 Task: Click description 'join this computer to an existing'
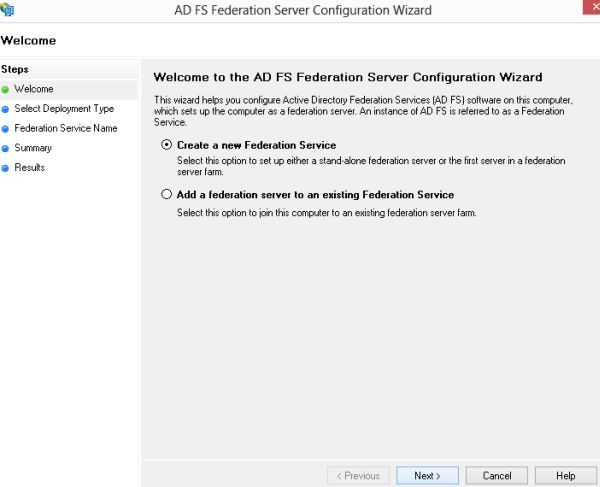[x=326, y=213]
